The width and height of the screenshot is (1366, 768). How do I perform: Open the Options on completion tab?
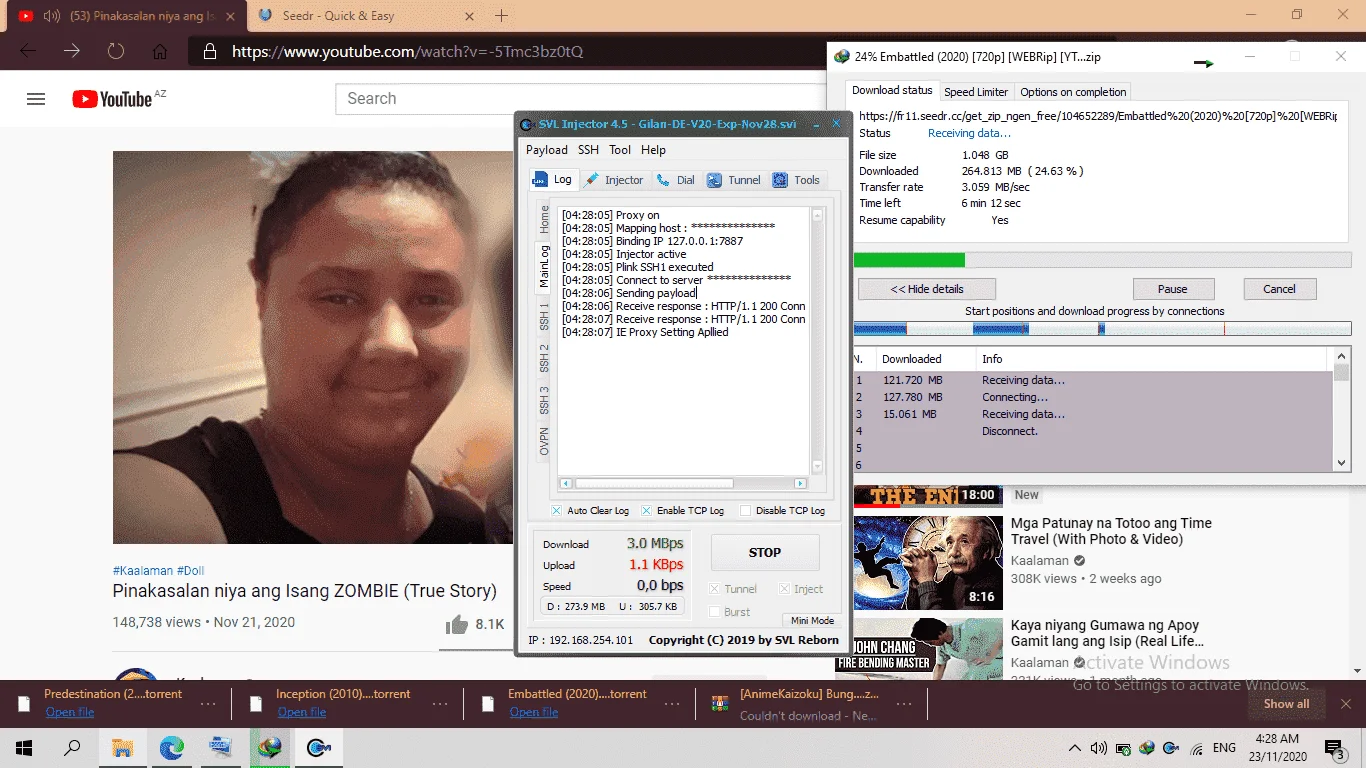(x=1073, y=92)
